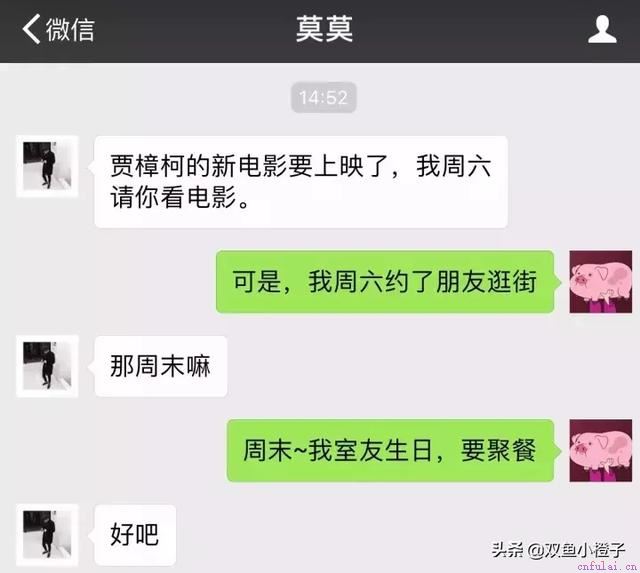Select the 那周末嘛 message bubble
Viewport: 640px width, 573px height.
[x=161, y=366]
